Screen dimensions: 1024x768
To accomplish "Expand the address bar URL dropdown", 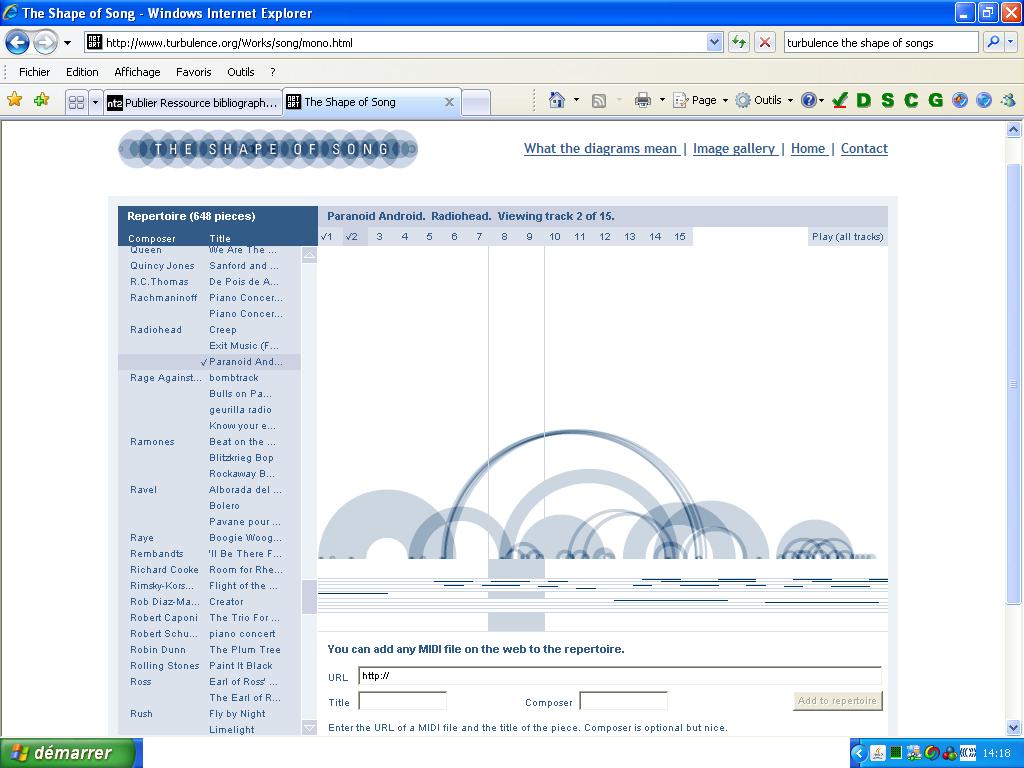I will click(x=714, y=43).
